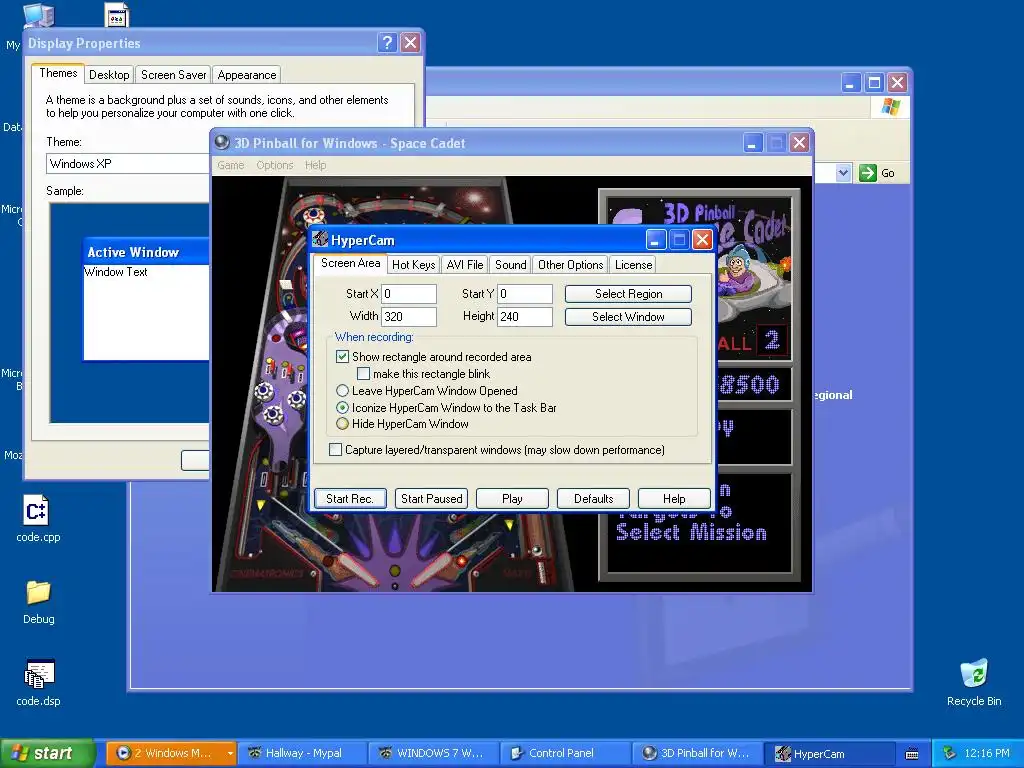
Task: Click the Display Properties help question mark icon
Action: click(387, 43)
